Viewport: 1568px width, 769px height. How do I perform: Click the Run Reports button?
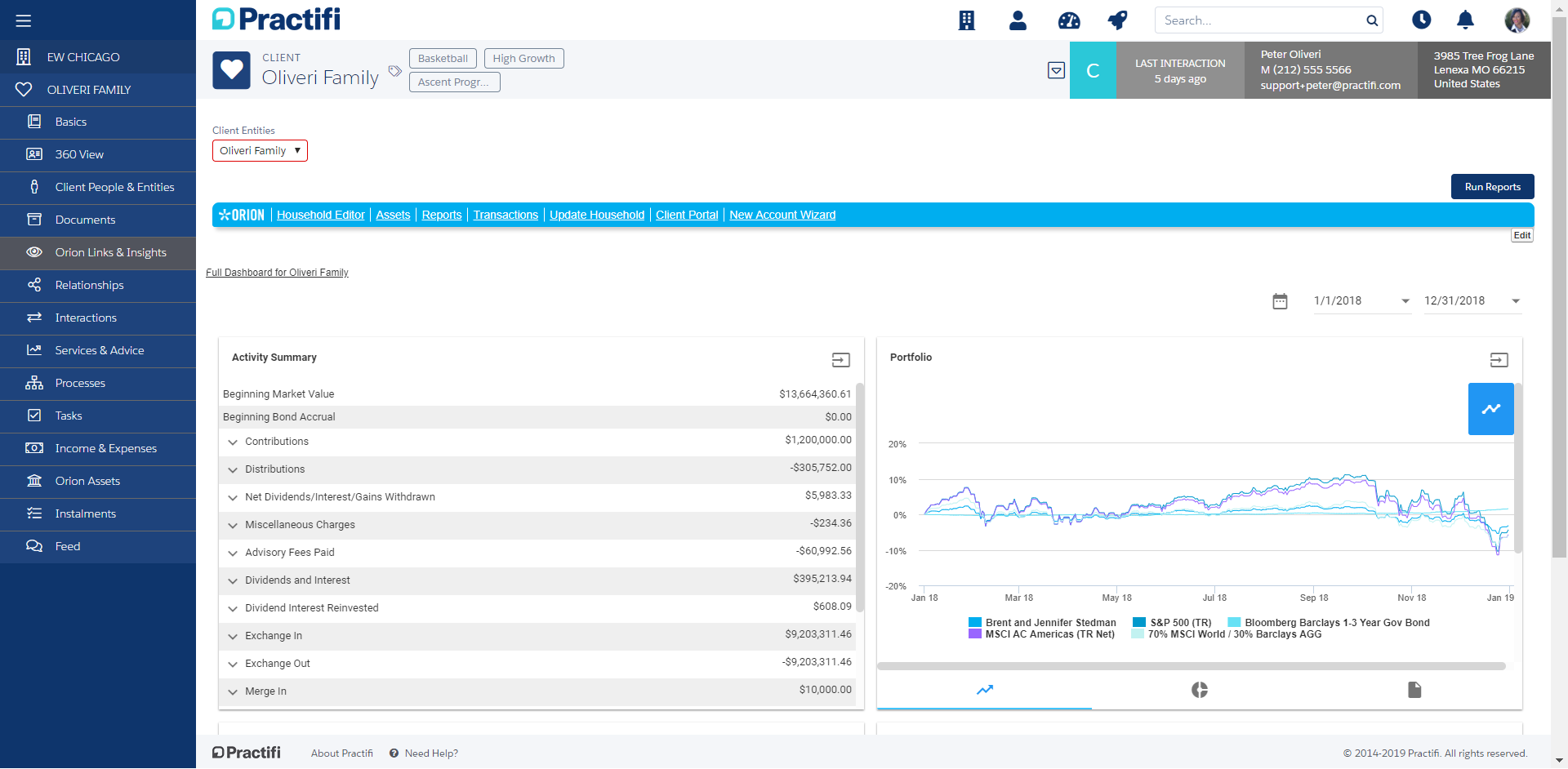coord(1492,187)
